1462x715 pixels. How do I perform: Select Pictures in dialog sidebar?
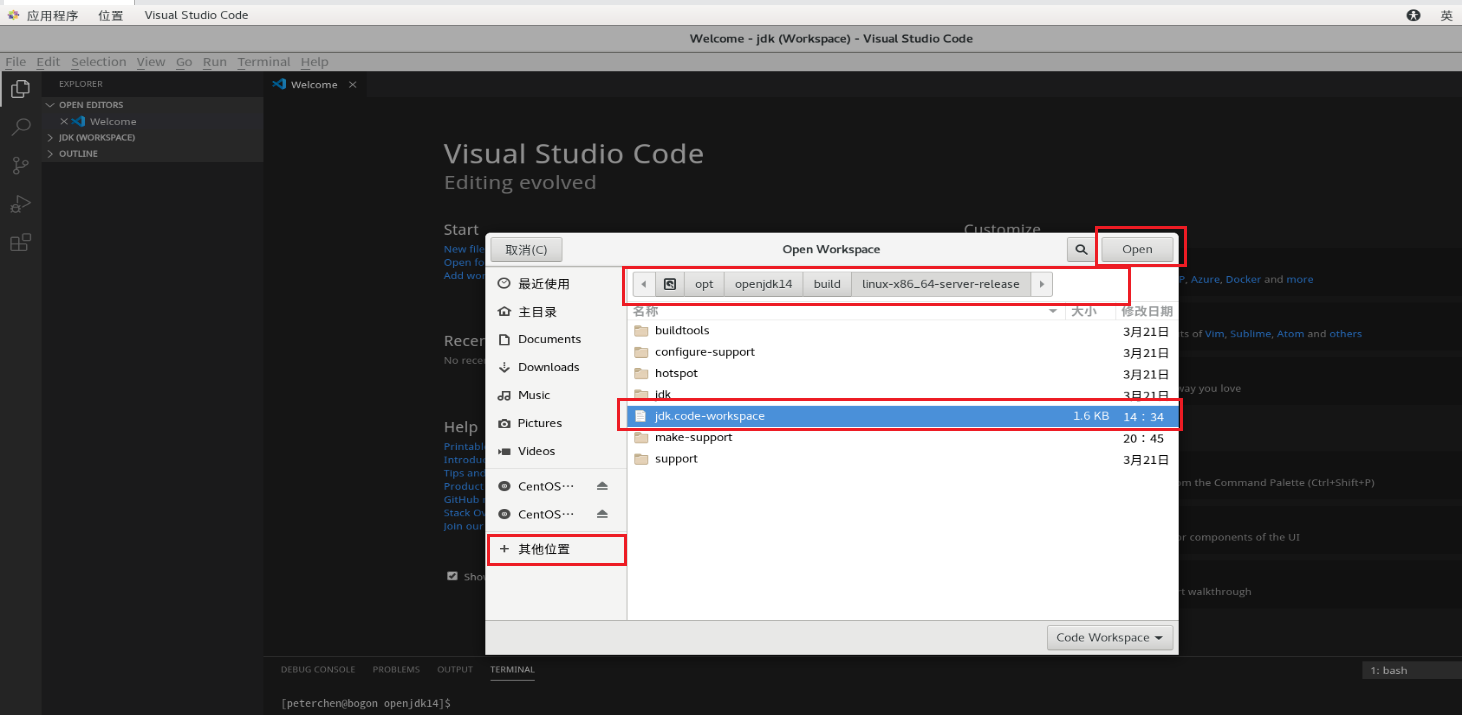coord(556,423)
